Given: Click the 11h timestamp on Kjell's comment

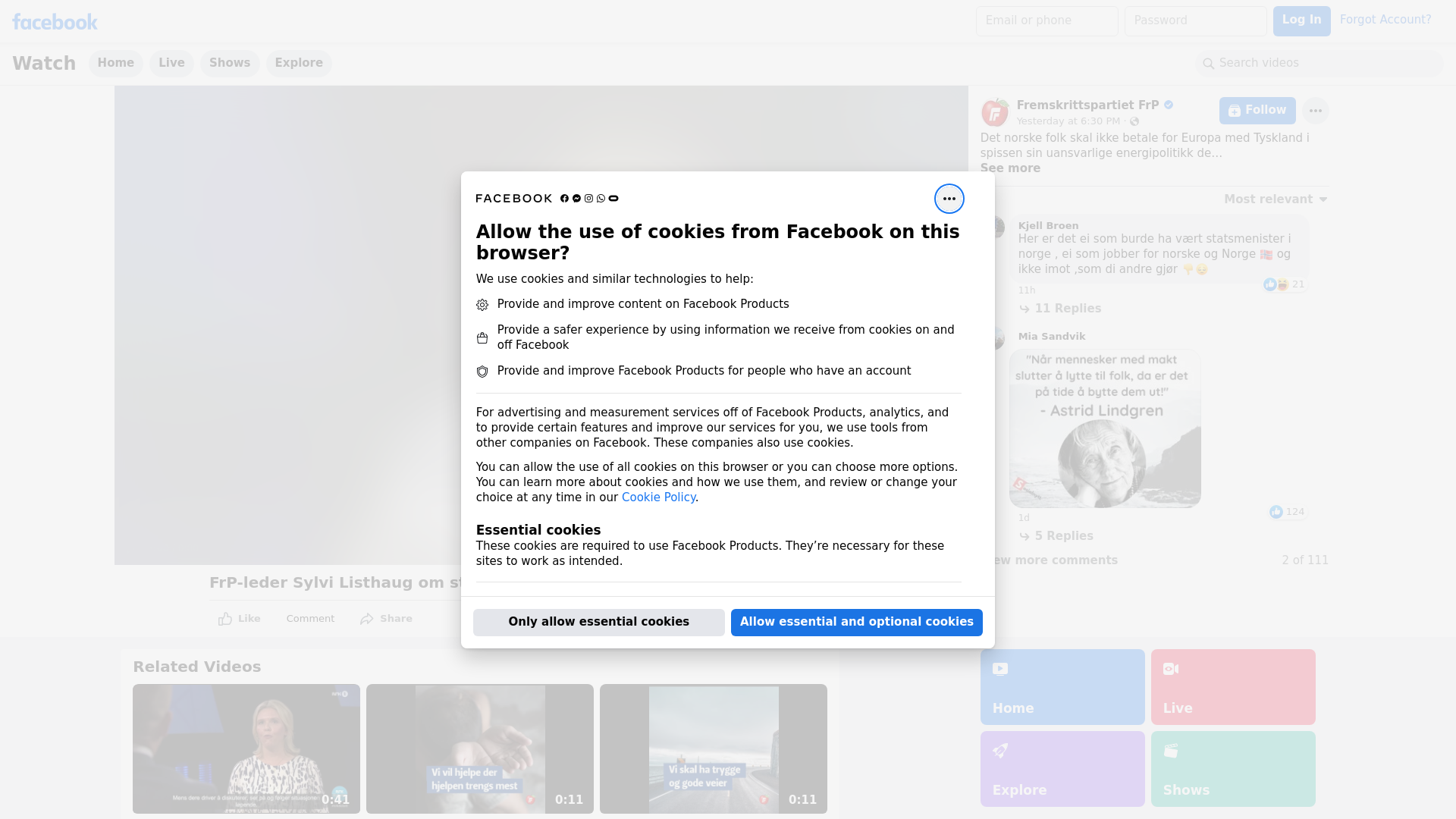Looking at the screenshot, I should (x=1027, y=290).
